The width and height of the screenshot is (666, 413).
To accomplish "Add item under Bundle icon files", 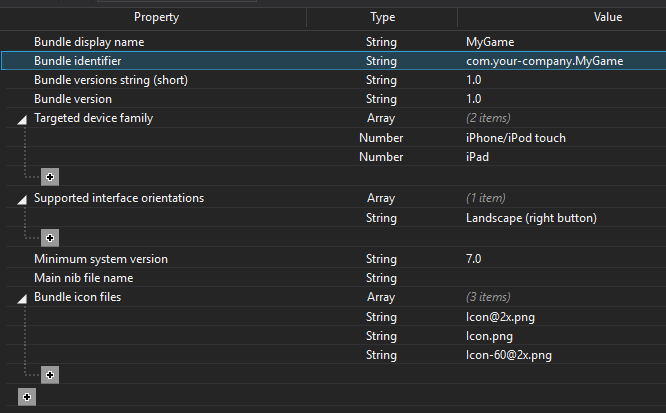I will pos(50,375).
